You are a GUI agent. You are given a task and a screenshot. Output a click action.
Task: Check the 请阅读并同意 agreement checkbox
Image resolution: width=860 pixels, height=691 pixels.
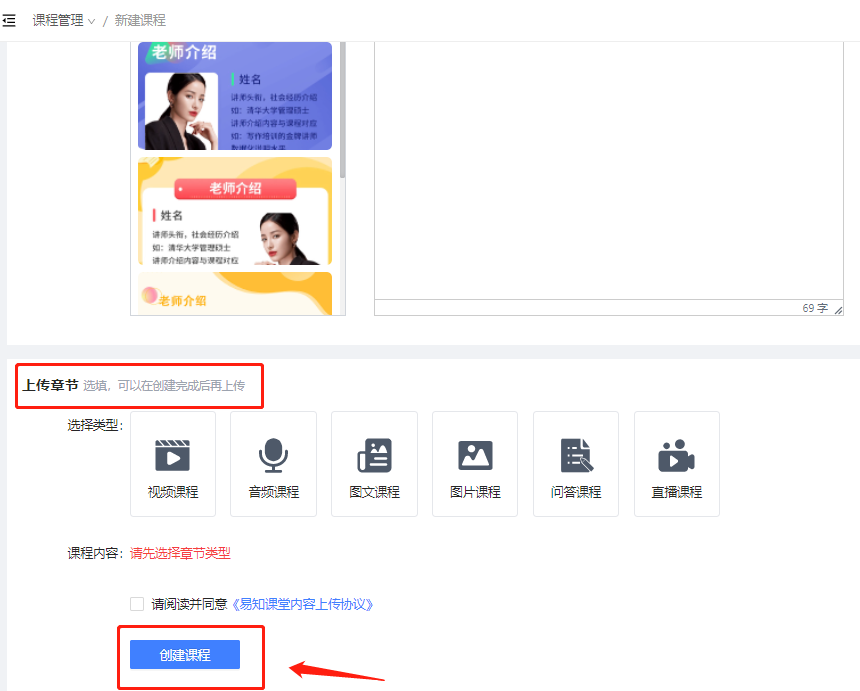pos(137,604)
